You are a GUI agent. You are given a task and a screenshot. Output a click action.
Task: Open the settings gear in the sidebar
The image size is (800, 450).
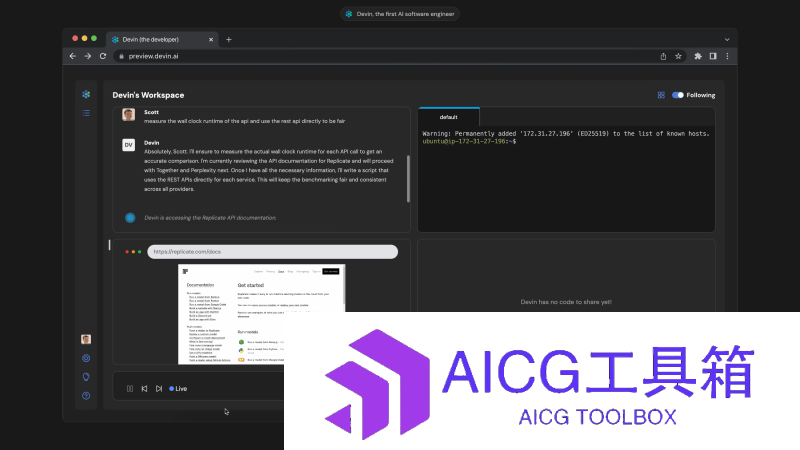86,358
